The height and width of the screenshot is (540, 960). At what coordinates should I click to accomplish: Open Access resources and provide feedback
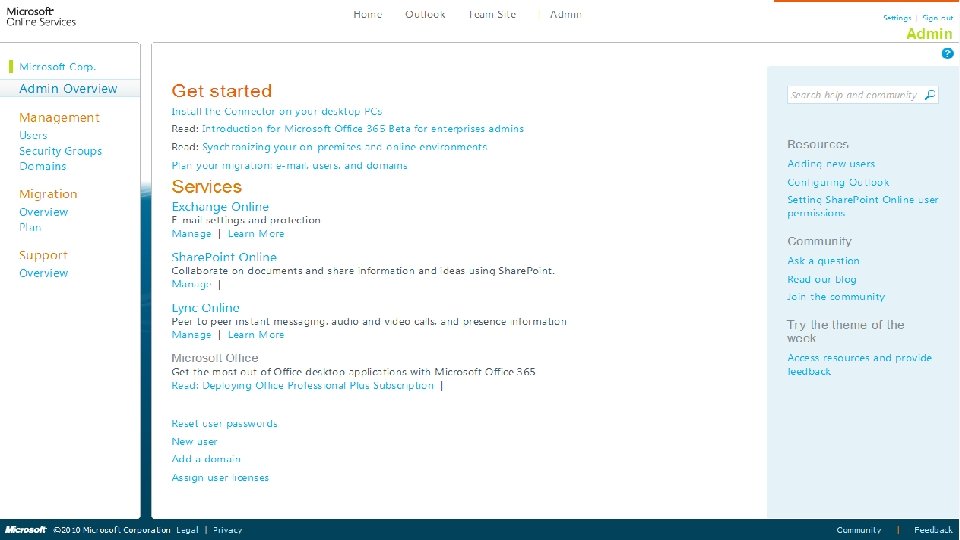(860, 364)
